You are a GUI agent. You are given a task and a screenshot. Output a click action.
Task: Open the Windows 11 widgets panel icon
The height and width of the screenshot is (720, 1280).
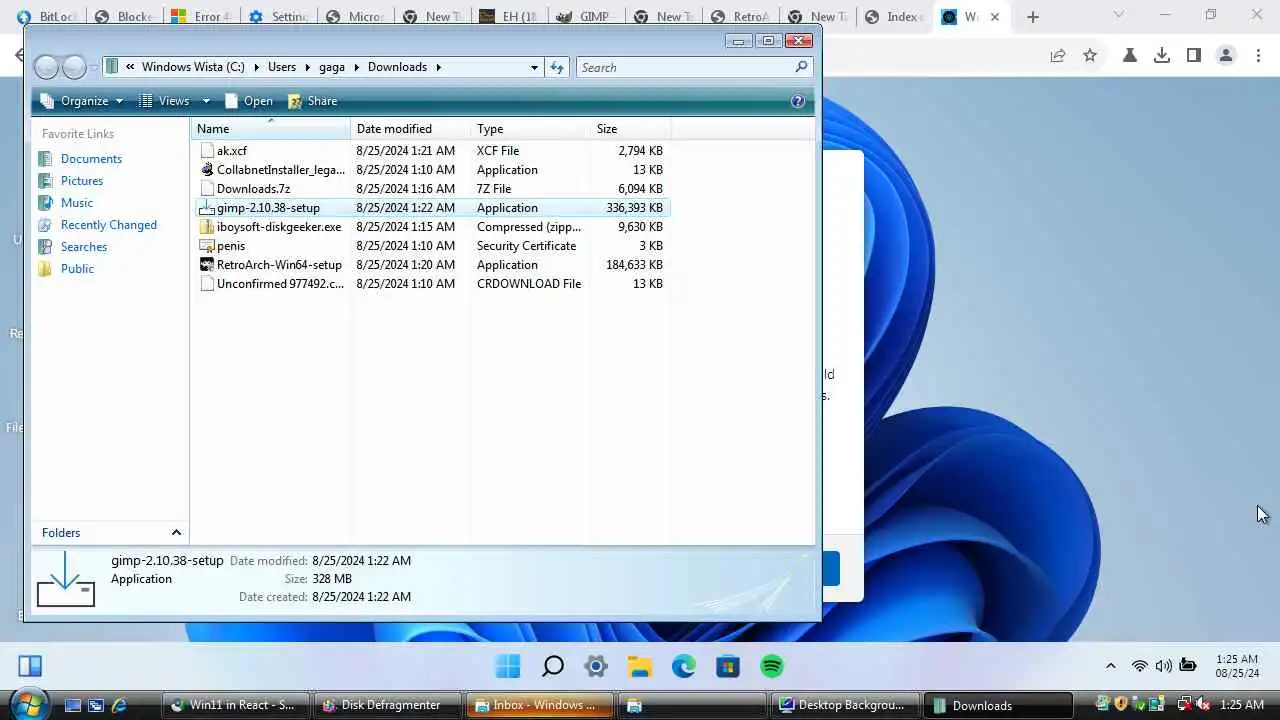(x=30, y=666)
